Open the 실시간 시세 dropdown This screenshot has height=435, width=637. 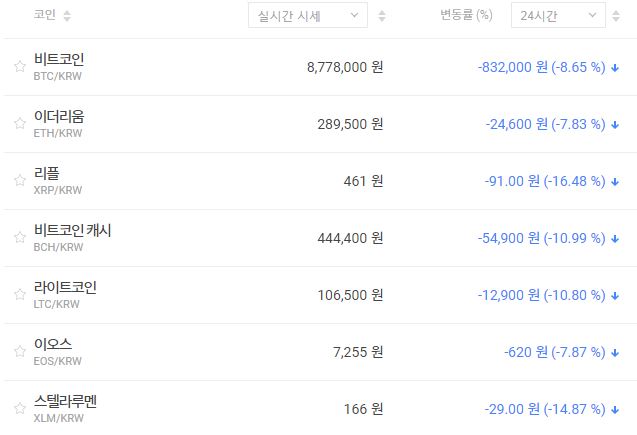[307, 16]
